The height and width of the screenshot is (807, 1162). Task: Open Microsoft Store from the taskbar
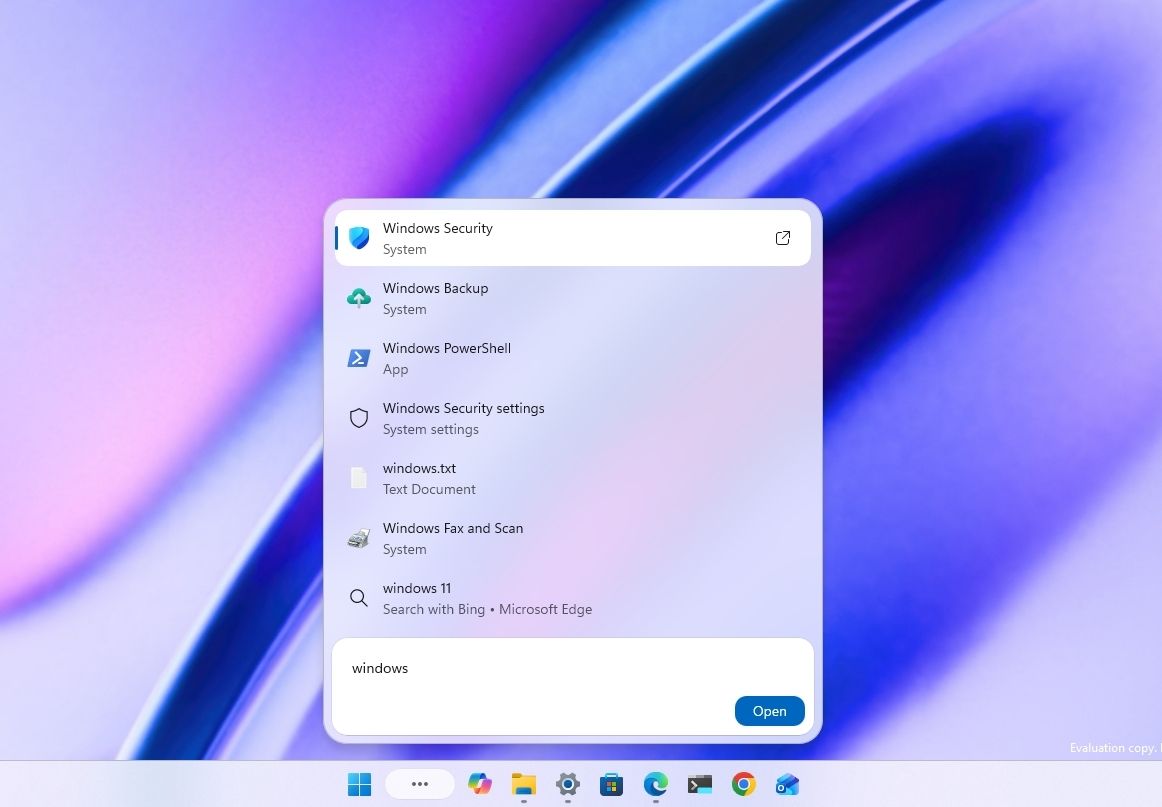coord(611,784)
